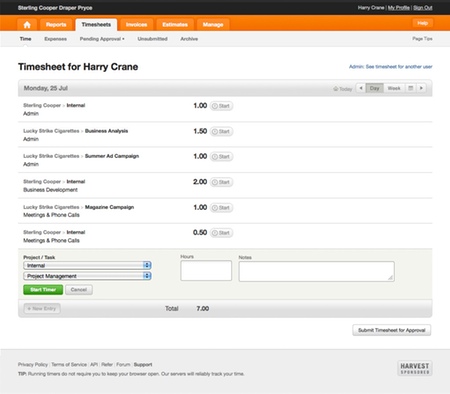Click the green Start Timer button

(43, 290)
